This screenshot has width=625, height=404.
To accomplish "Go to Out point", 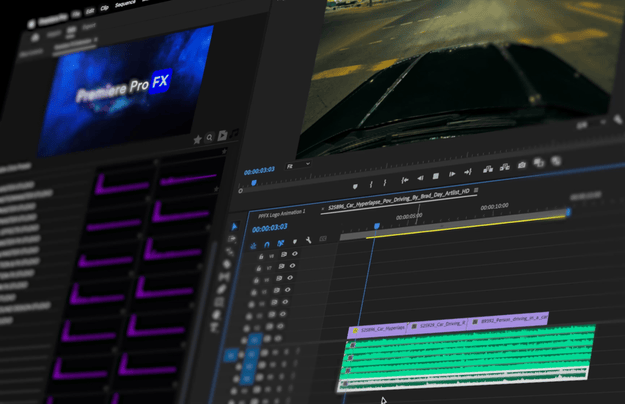I will 468,172.
